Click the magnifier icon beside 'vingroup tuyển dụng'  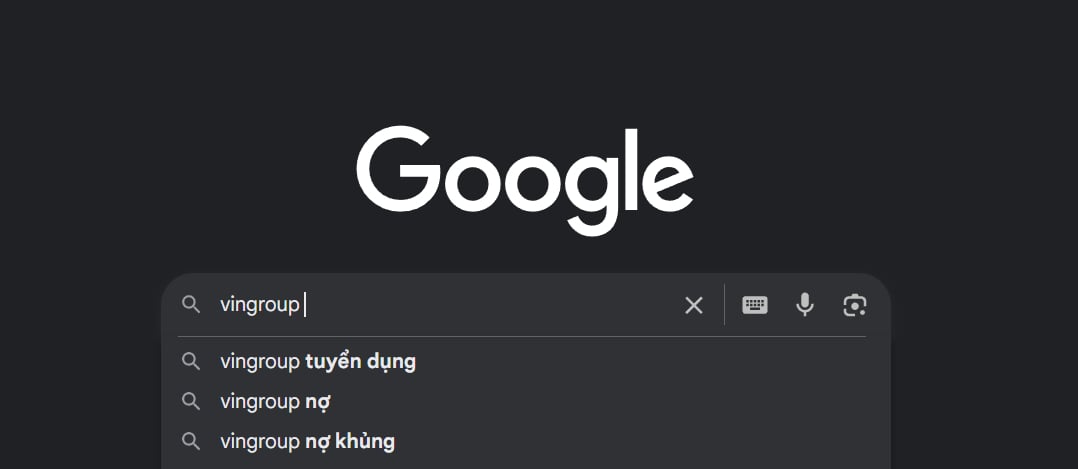190,362
